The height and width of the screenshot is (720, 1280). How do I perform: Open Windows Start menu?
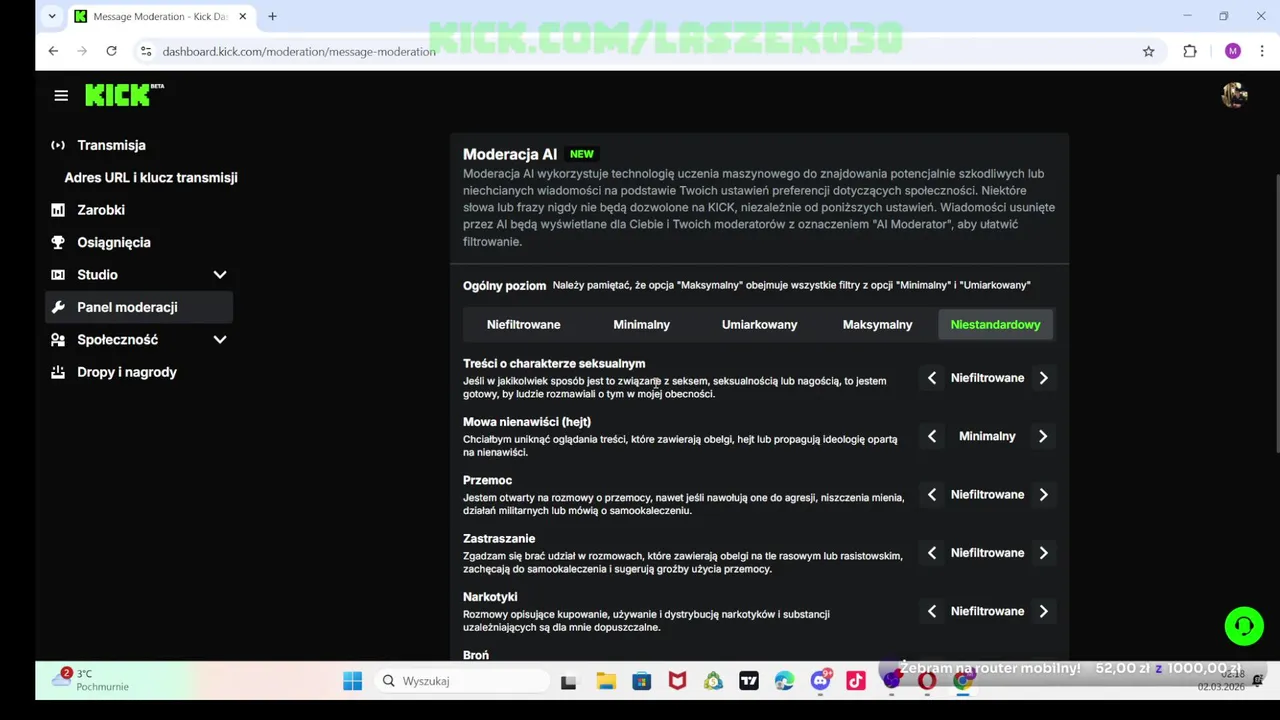click(x=352, y=681)
